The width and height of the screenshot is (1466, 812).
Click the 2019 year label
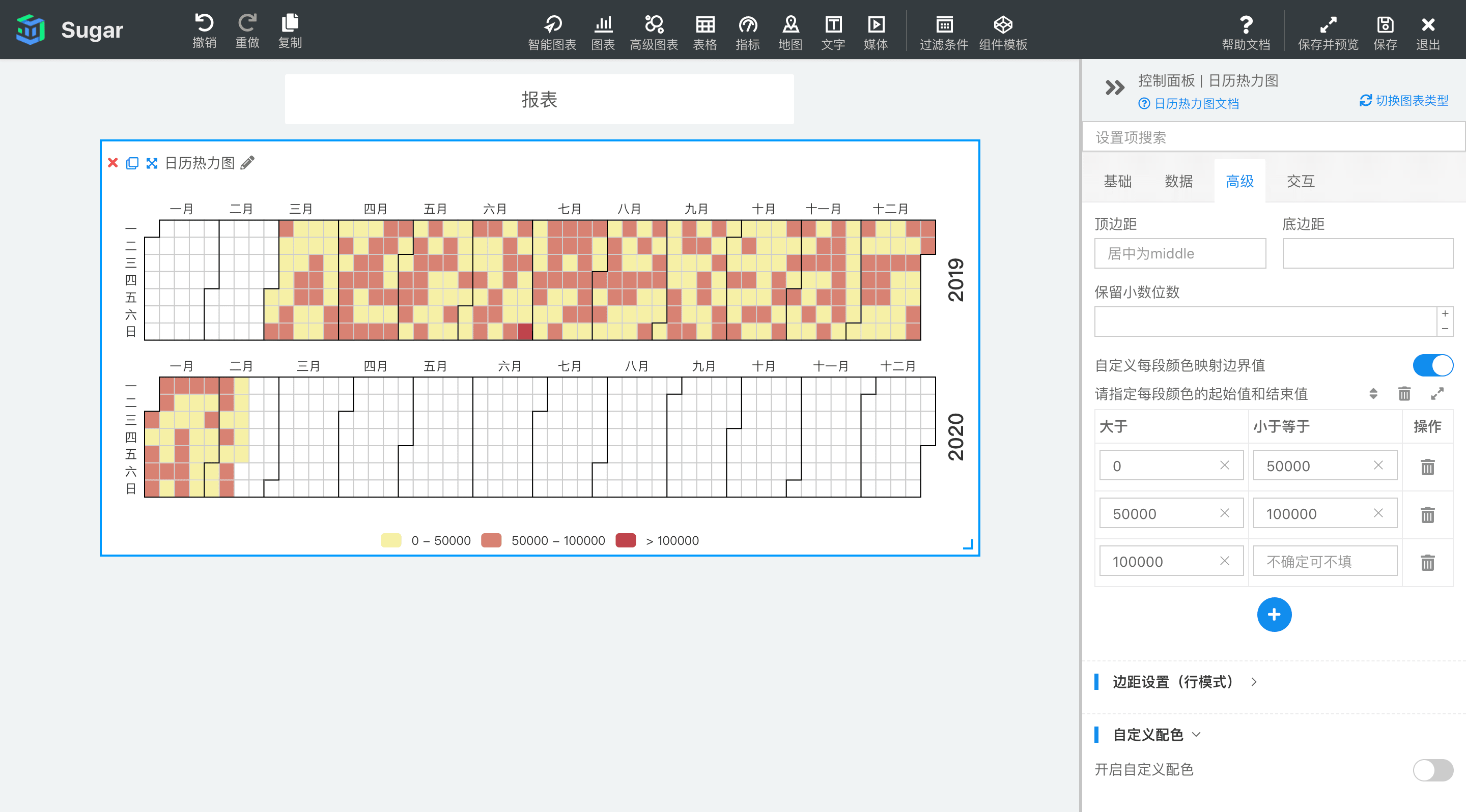(955, 280)
